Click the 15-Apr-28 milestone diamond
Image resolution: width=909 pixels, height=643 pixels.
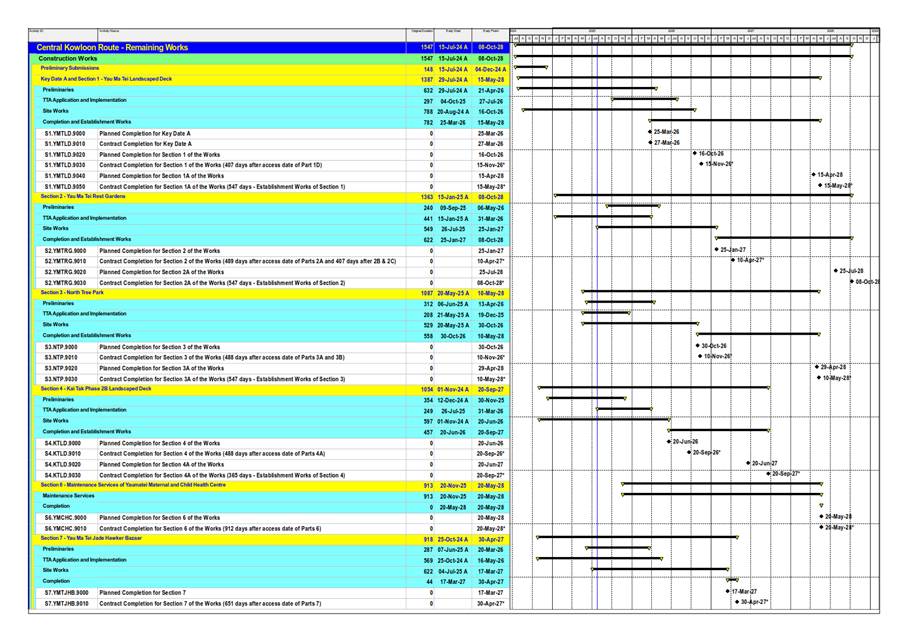(813, 175)
